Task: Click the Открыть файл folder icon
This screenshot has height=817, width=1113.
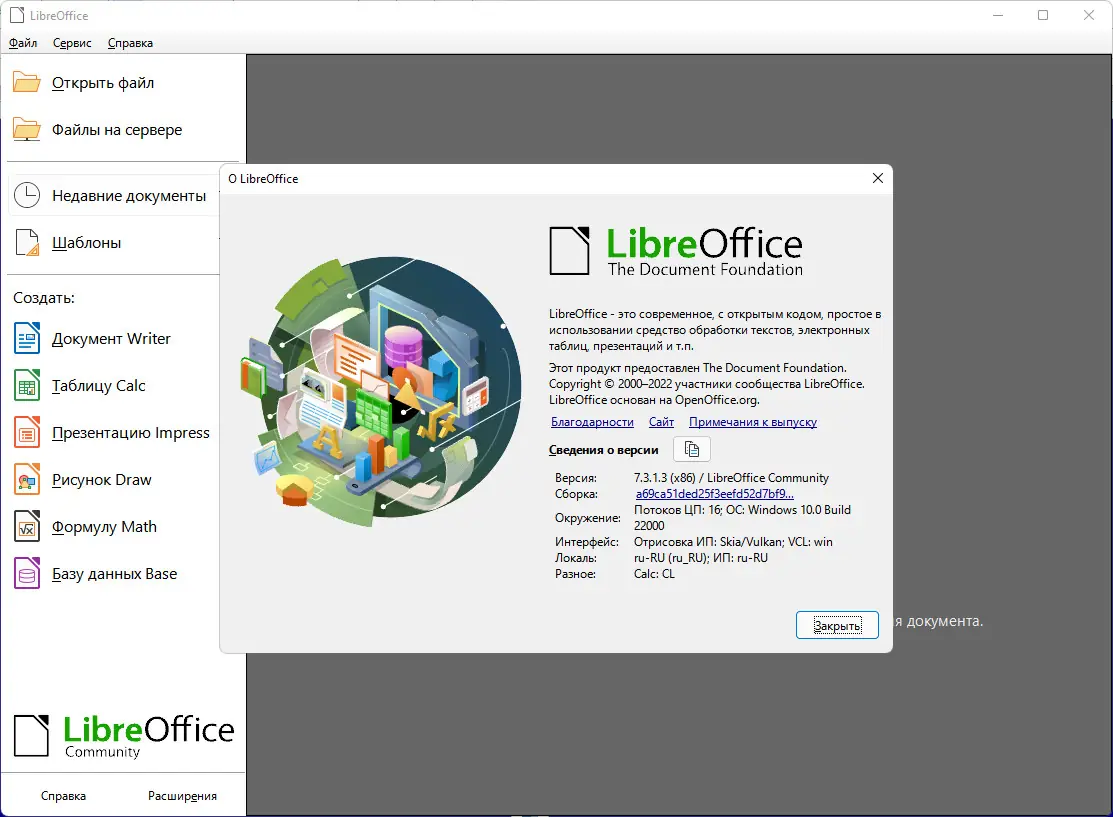Action: 24,83
